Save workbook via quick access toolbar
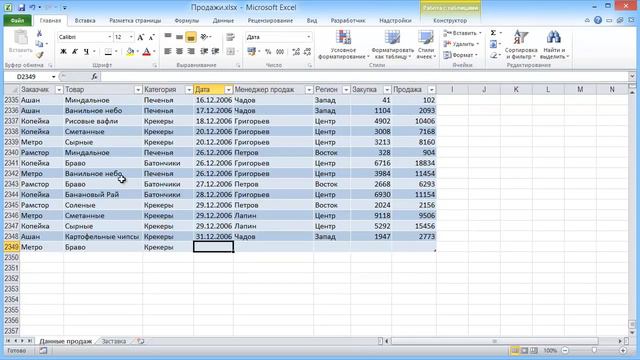The image size is (640, 360). tap(21, 7)
